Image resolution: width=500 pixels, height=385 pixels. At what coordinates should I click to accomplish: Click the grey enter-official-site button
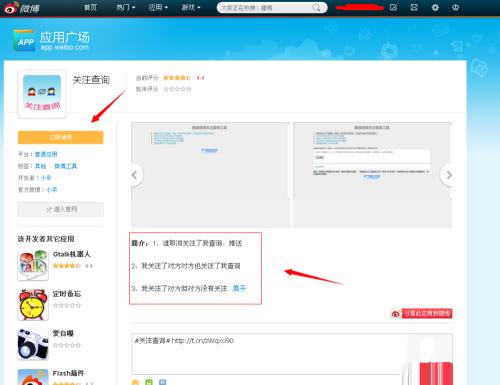(61, 209)
